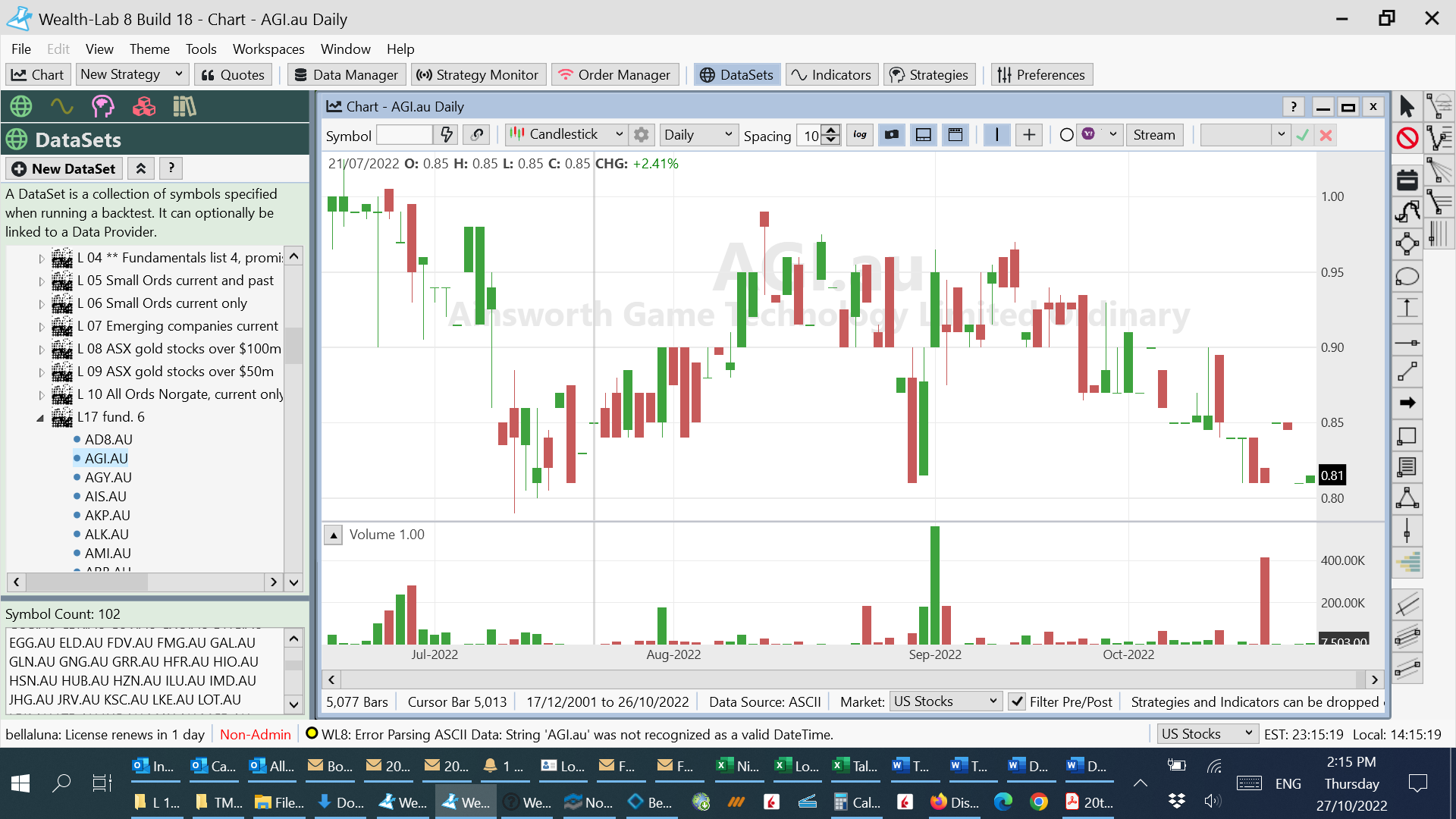Open the Daily scale dropdown

(698, 135)
